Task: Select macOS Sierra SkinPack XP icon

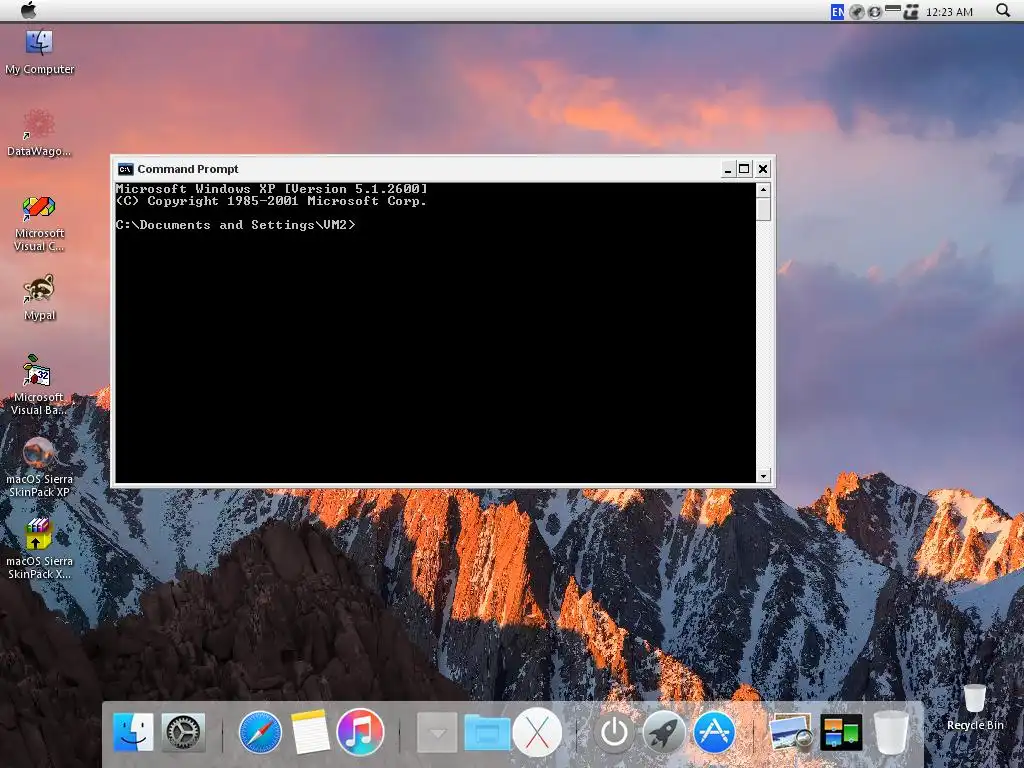Action: pos(39,468)
